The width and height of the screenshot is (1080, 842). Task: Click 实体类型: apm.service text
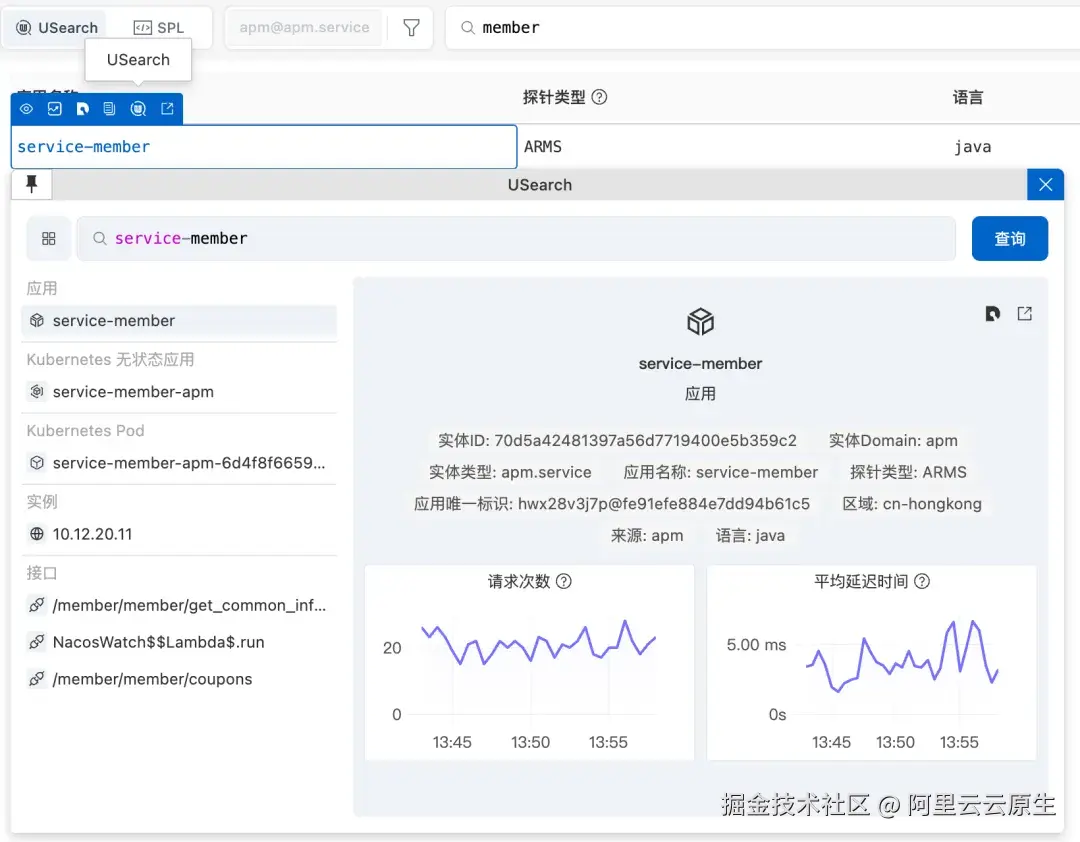pyautogui.click(x=510, y=473)
